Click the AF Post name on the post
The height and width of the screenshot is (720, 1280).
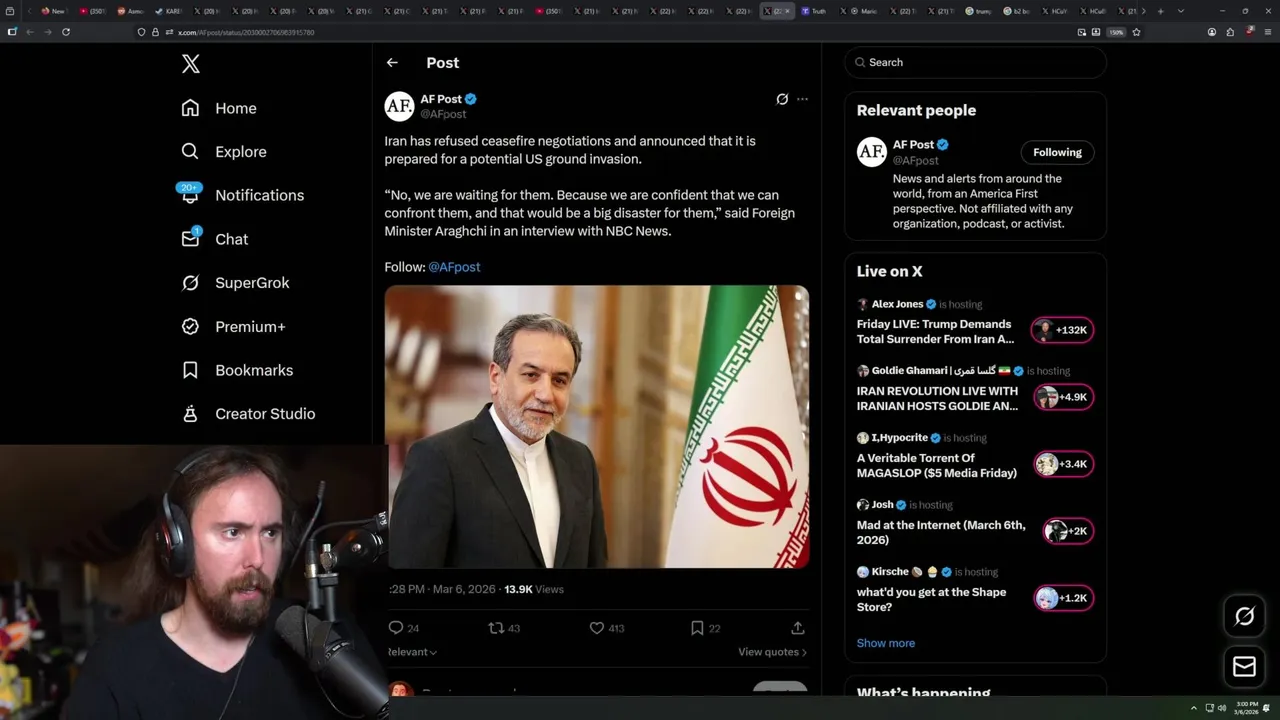(x=441, y=99)
